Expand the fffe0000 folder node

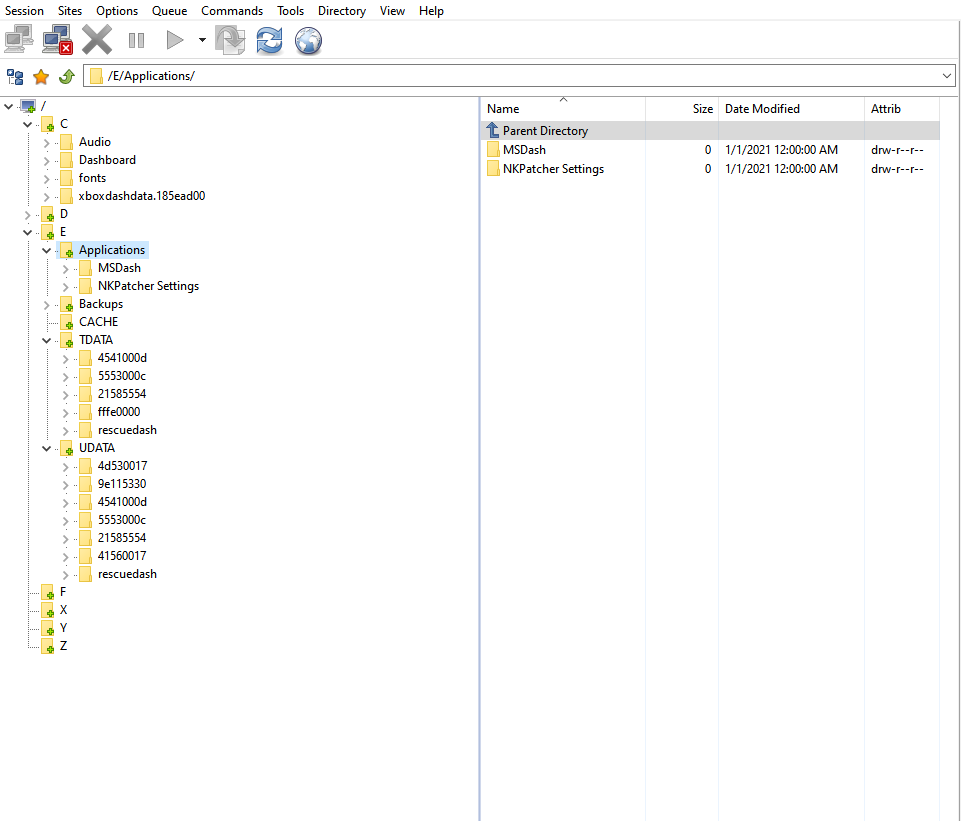pyautogui.click(x=66, y=413)
